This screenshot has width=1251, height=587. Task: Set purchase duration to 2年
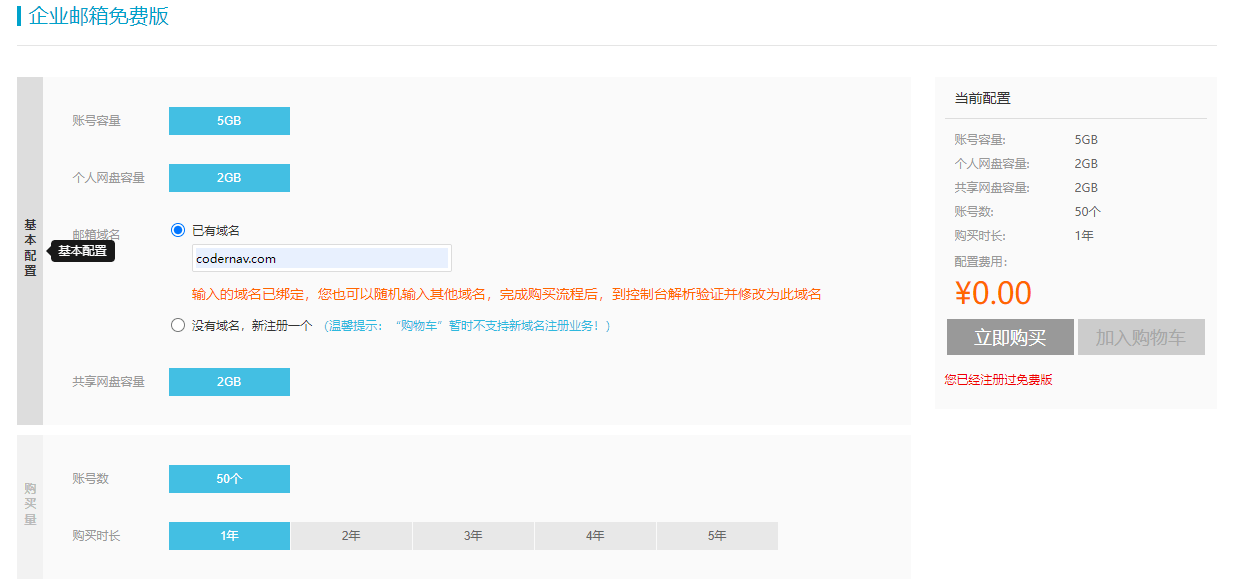[351, 536]
